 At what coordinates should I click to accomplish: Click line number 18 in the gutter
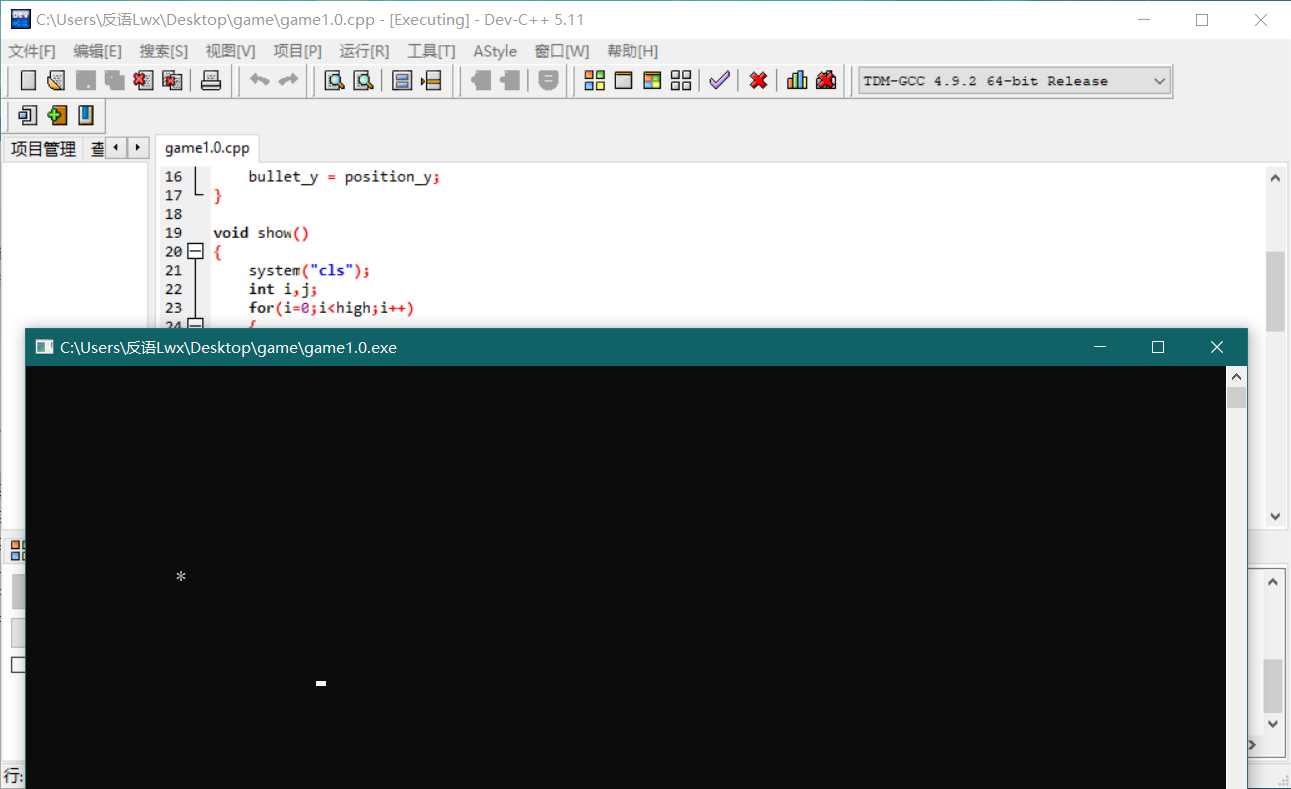coord(174,214)
